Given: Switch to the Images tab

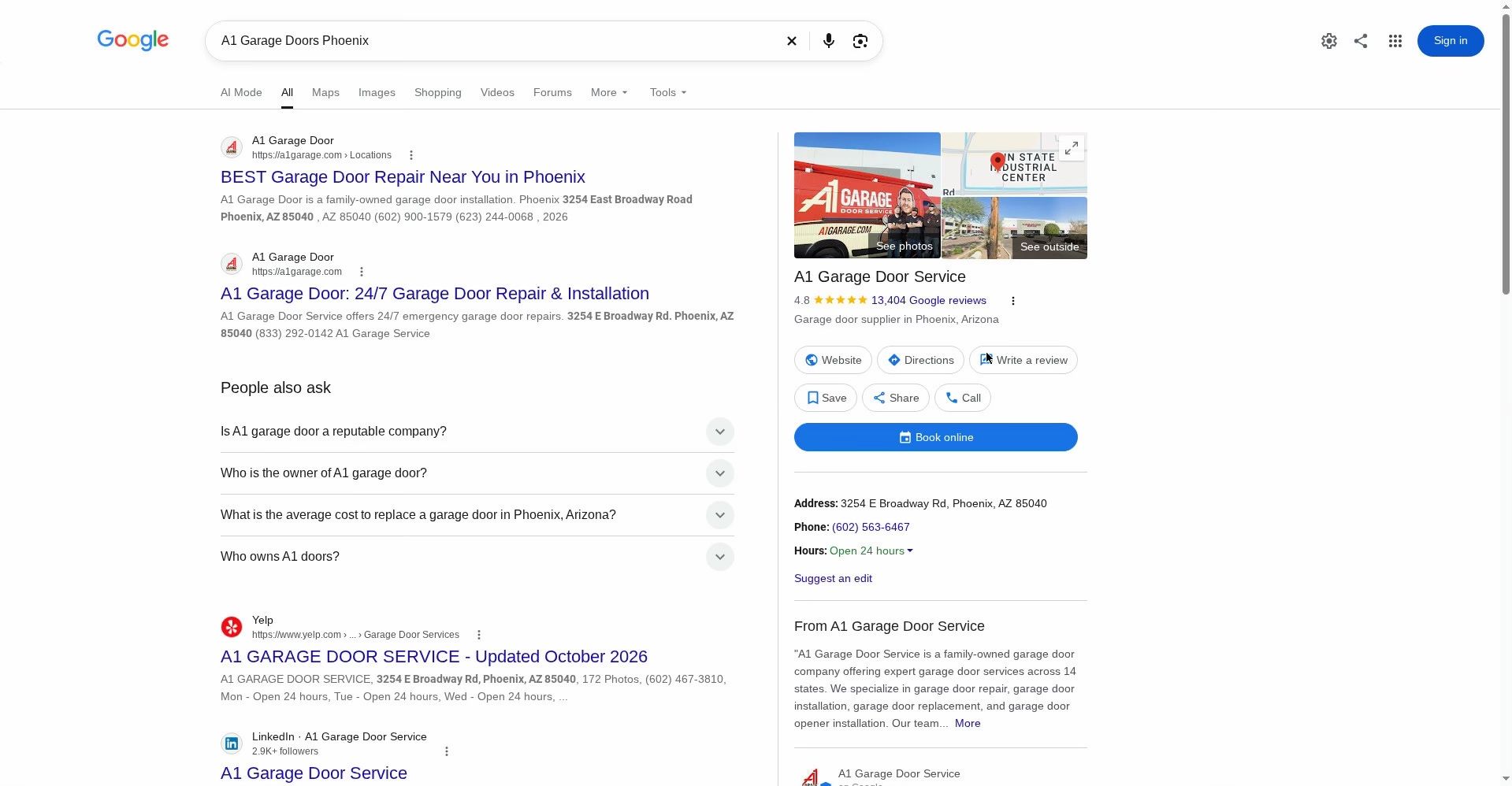Looking at the screenshot, I should (377, 92).
